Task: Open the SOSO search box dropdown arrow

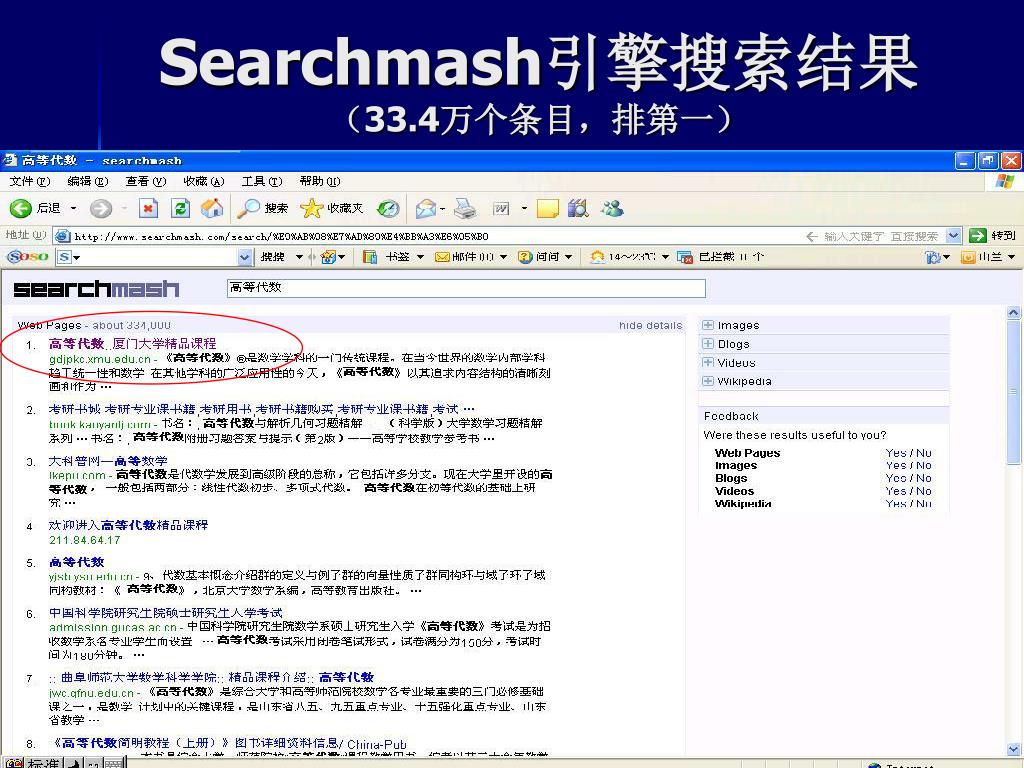Action: click(x=245, y=257)
